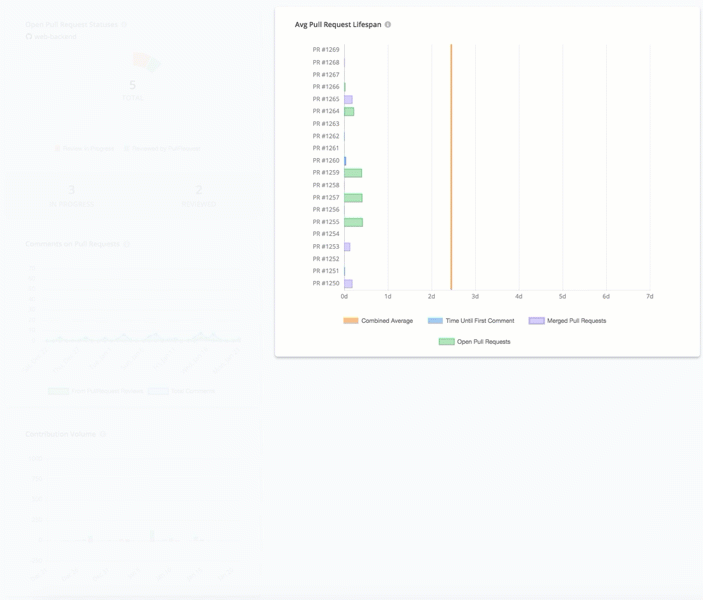
Task: Select PR #1266 row label
Action: [x=326, y=87]
